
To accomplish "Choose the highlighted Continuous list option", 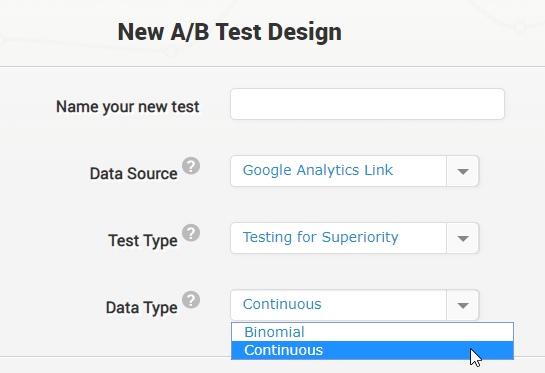I will 372,350.
